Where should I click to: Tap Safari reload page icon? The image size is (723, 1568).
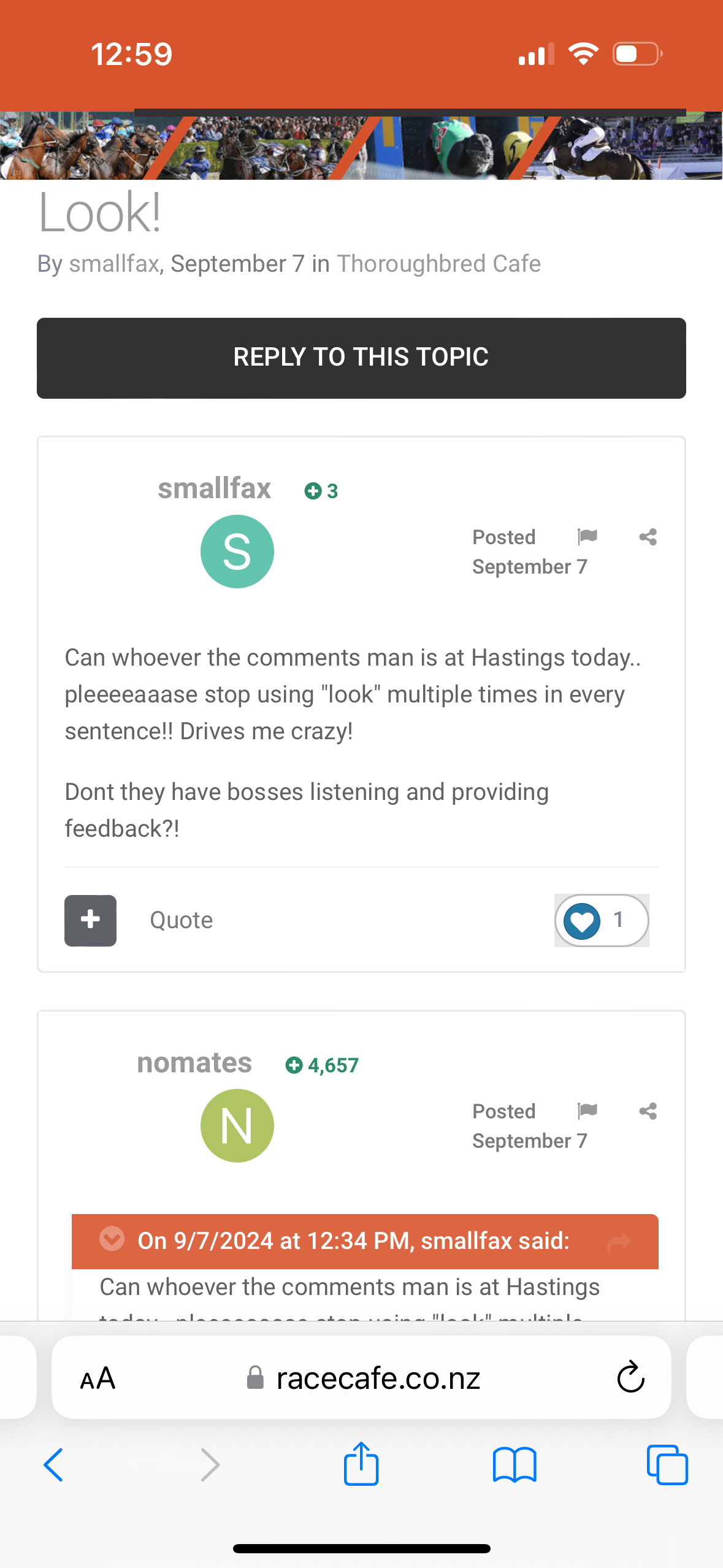click(x=630, y=1378)
